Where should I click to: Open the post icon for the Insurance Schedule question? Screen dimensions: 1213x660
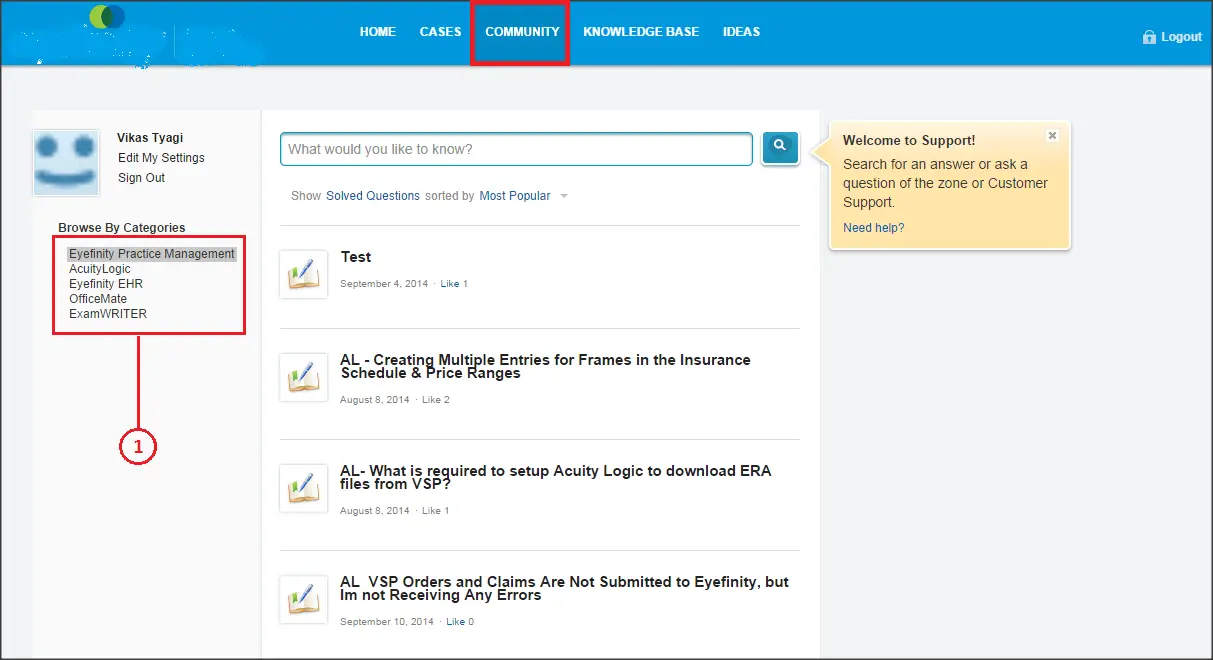303,377
